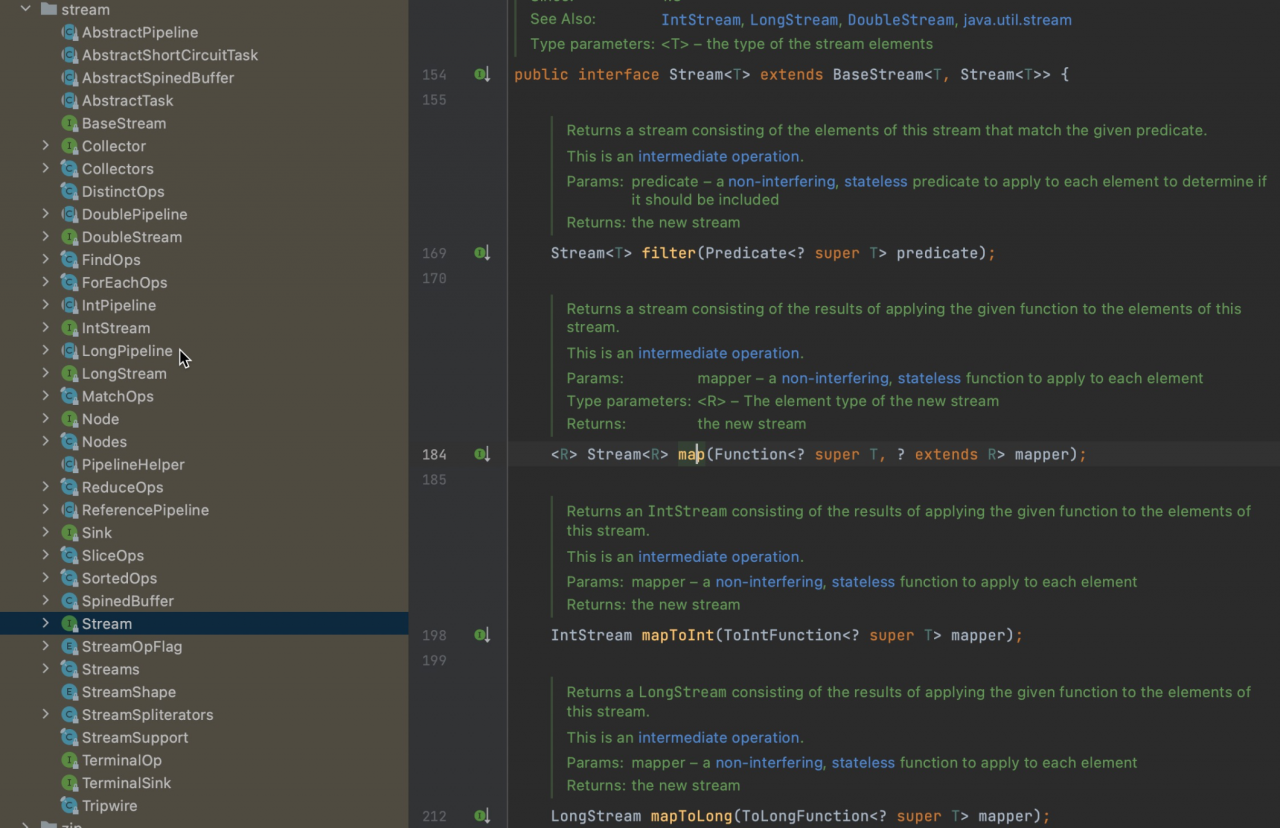Open the non-interfering link in filter docs

781,182
